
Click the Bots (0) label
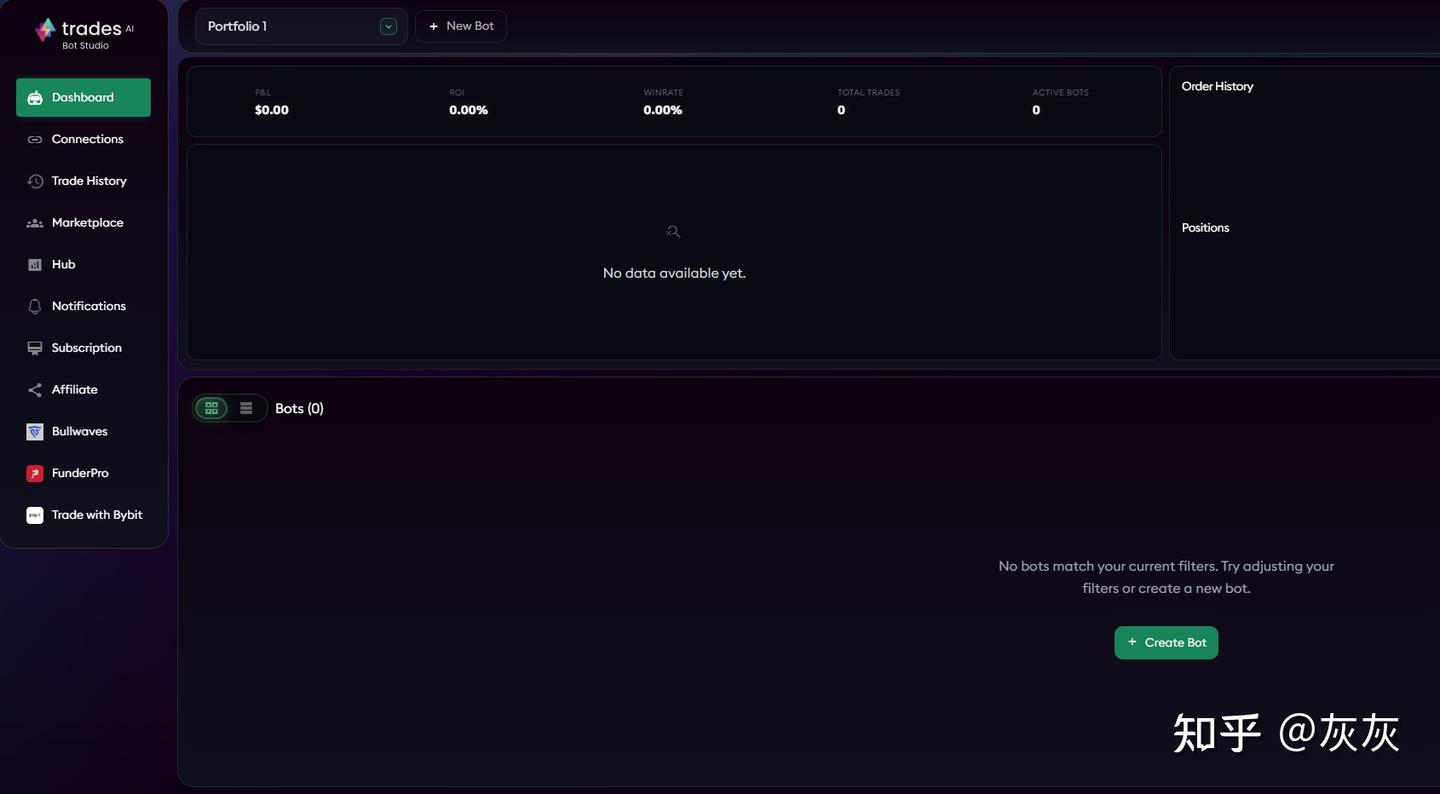(x=299, y=409)
